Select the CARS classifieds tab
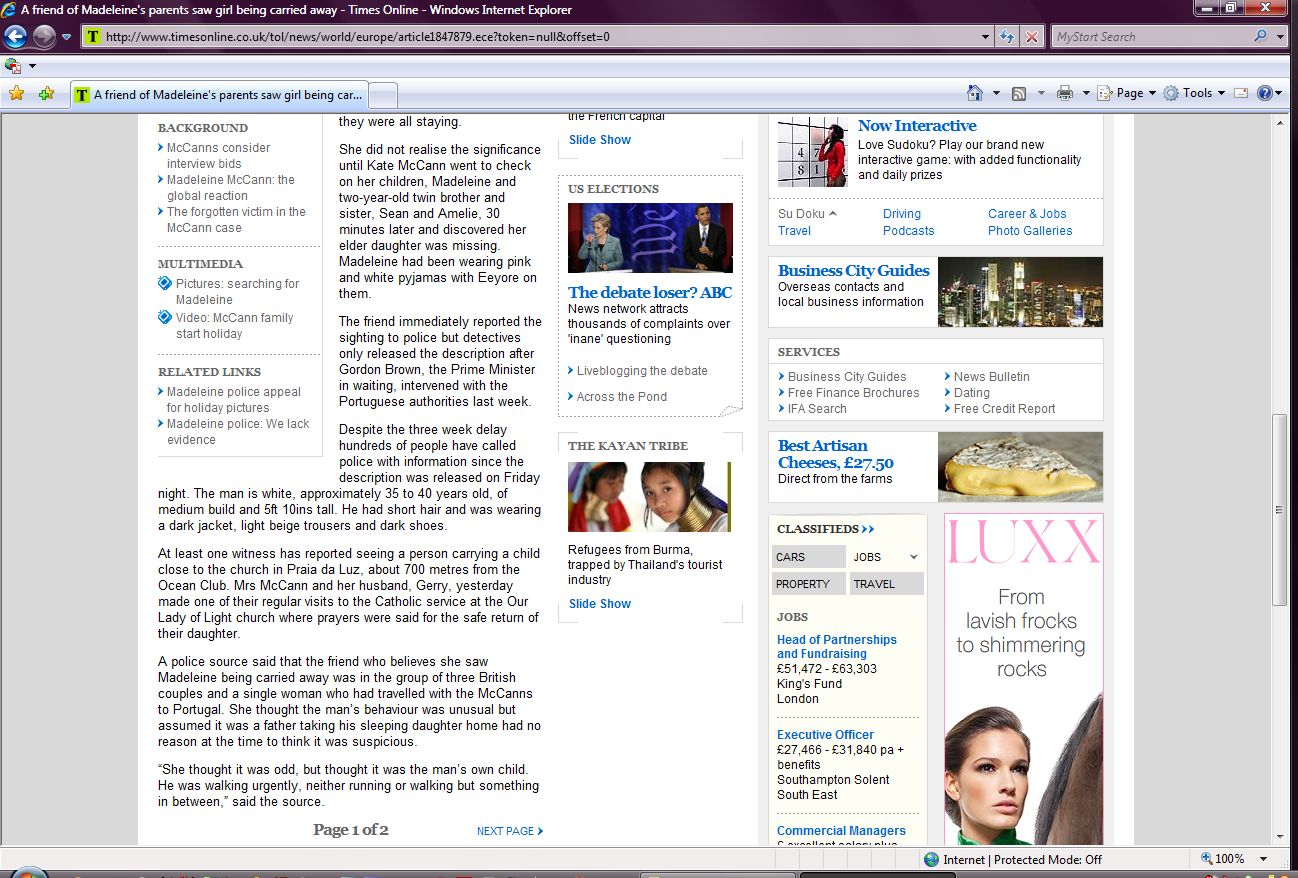This screenshot has width=1298, height=878. 809,557
